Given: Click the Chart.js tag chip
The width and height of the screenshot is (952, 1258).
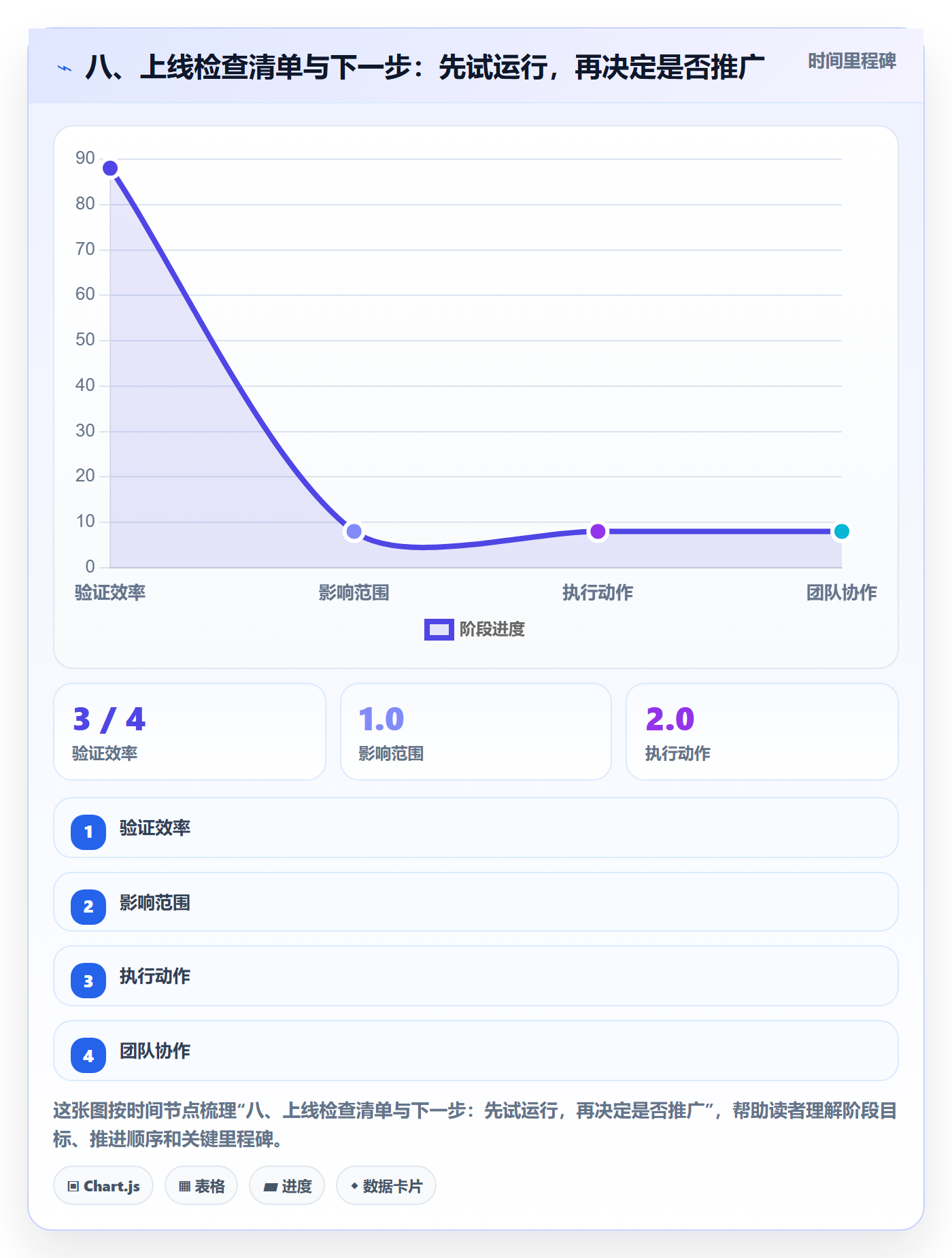Looking at the screenshot, I should (103, 1185).
